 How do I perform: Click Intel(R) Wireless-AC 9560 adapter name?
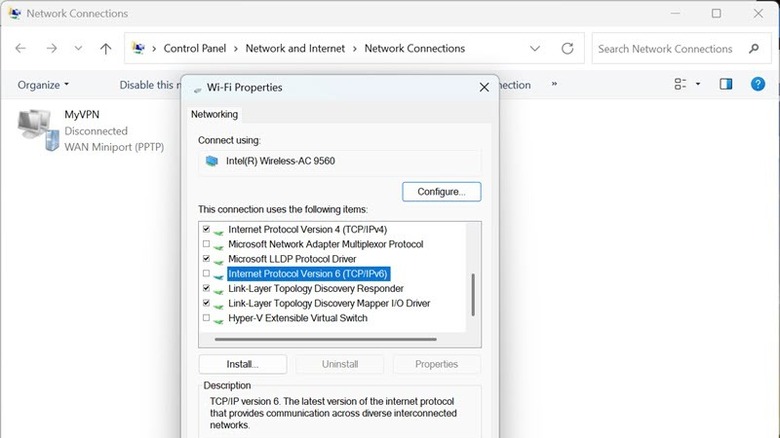(280, 161)
